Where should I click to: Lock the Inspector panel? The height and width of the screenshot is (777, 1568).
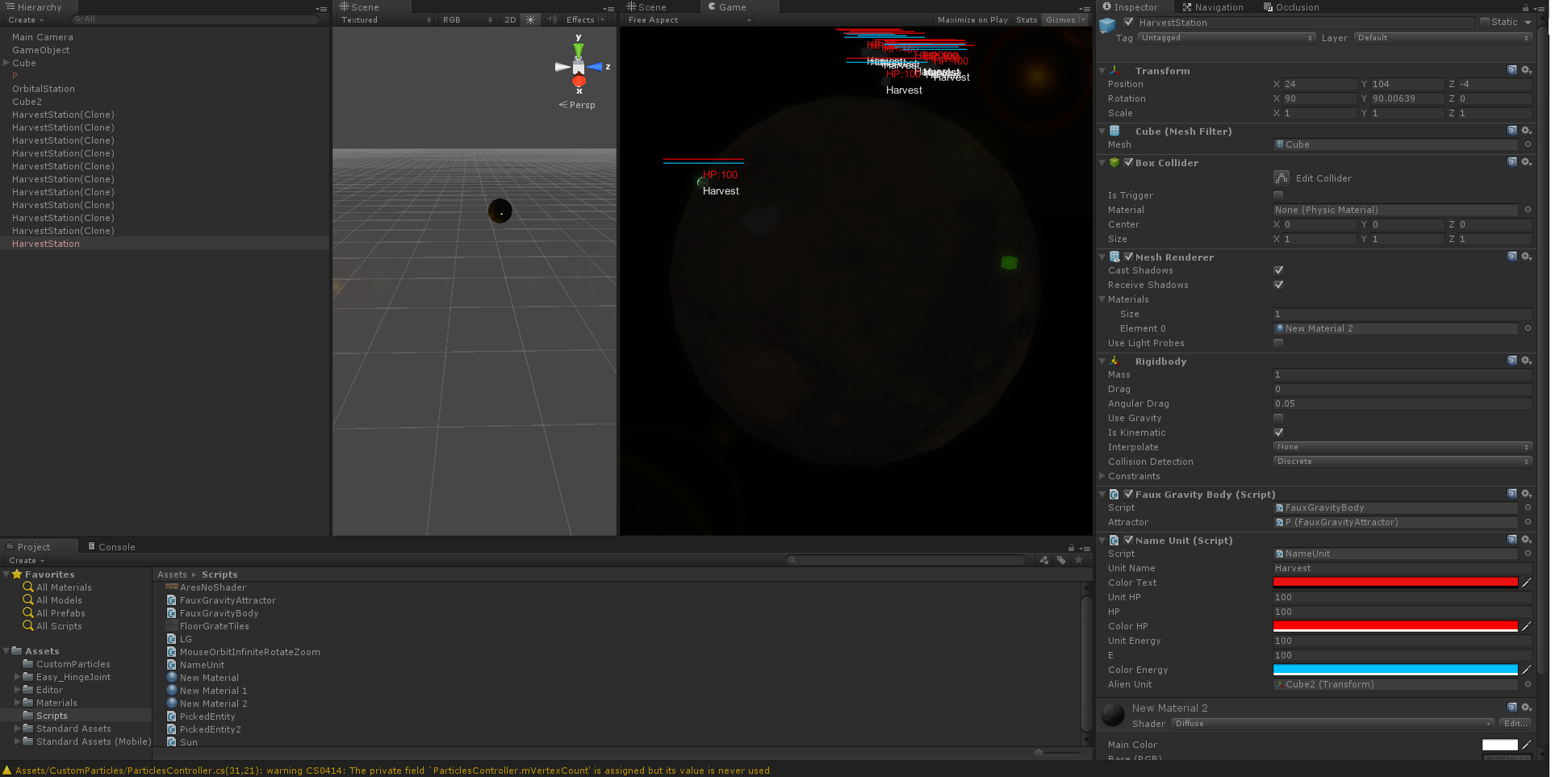point(1525,8)
